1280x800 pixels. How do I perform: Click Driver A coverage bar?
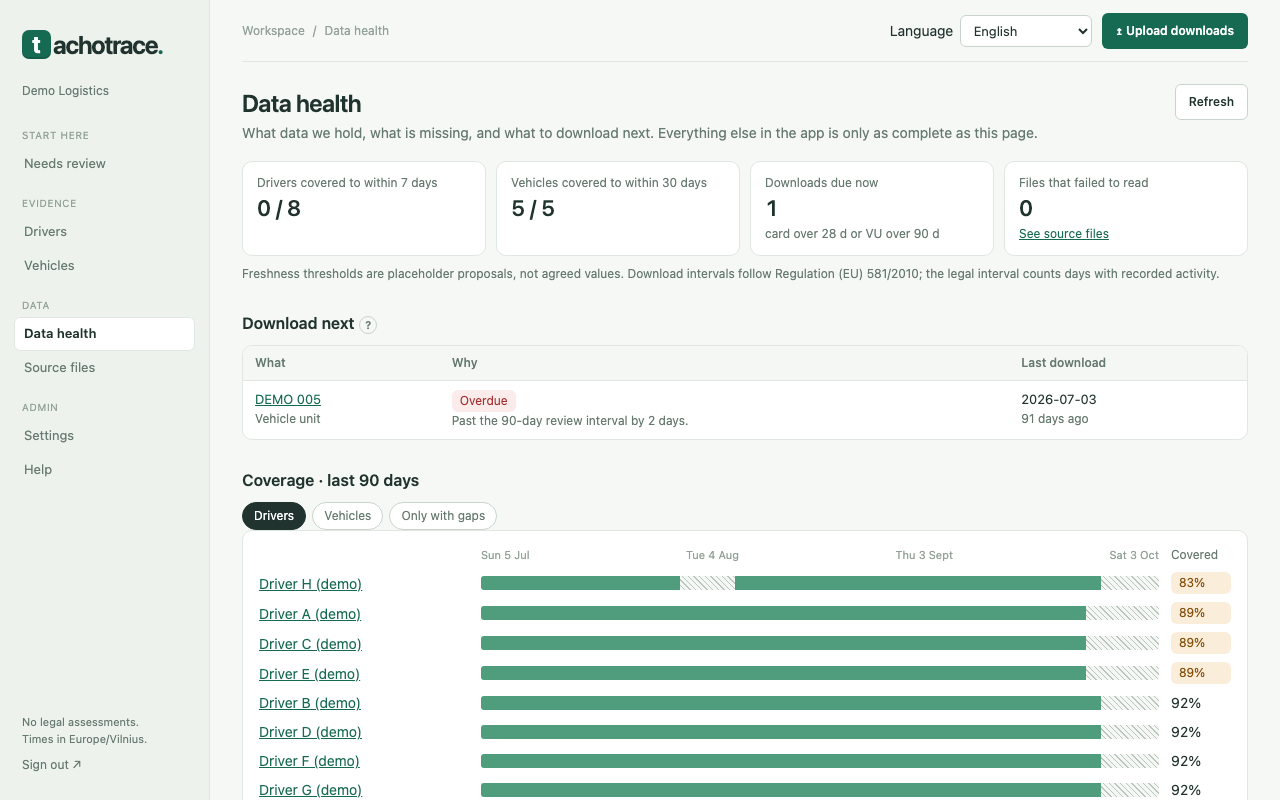[x=820, y=613]
